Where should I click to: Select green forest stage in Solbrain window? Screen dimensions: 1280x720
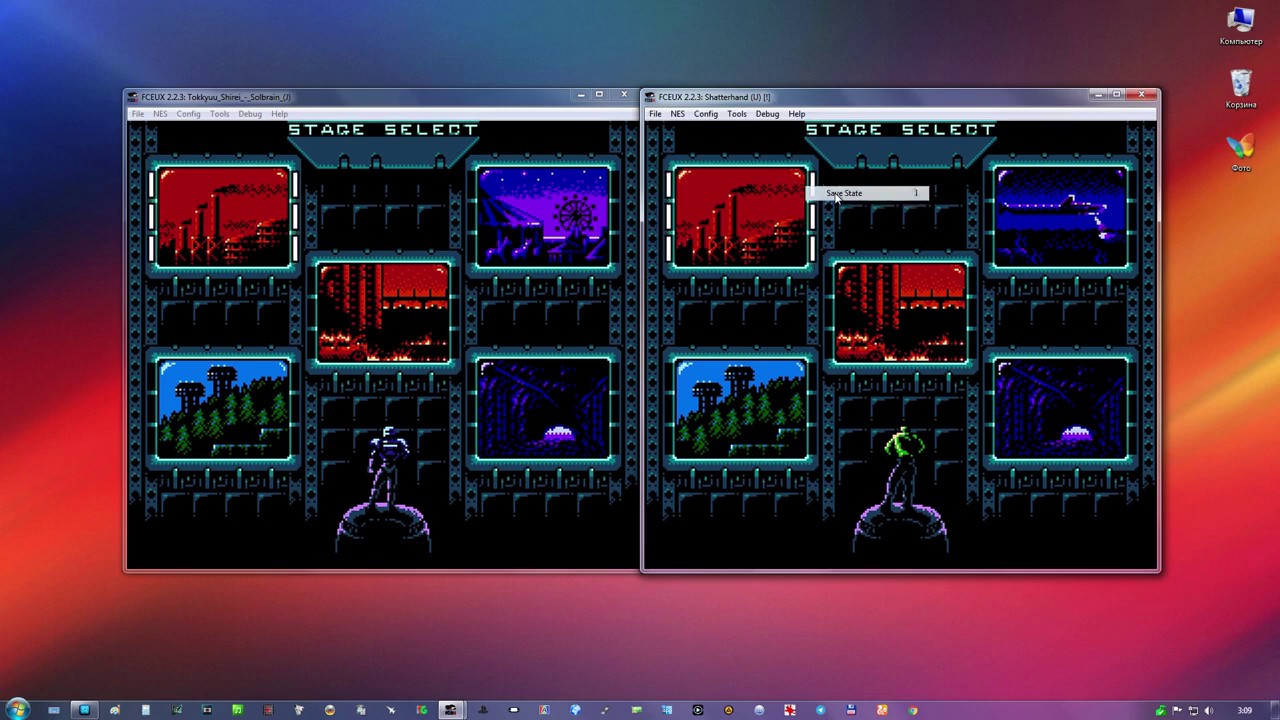click(x=224, y=409)
